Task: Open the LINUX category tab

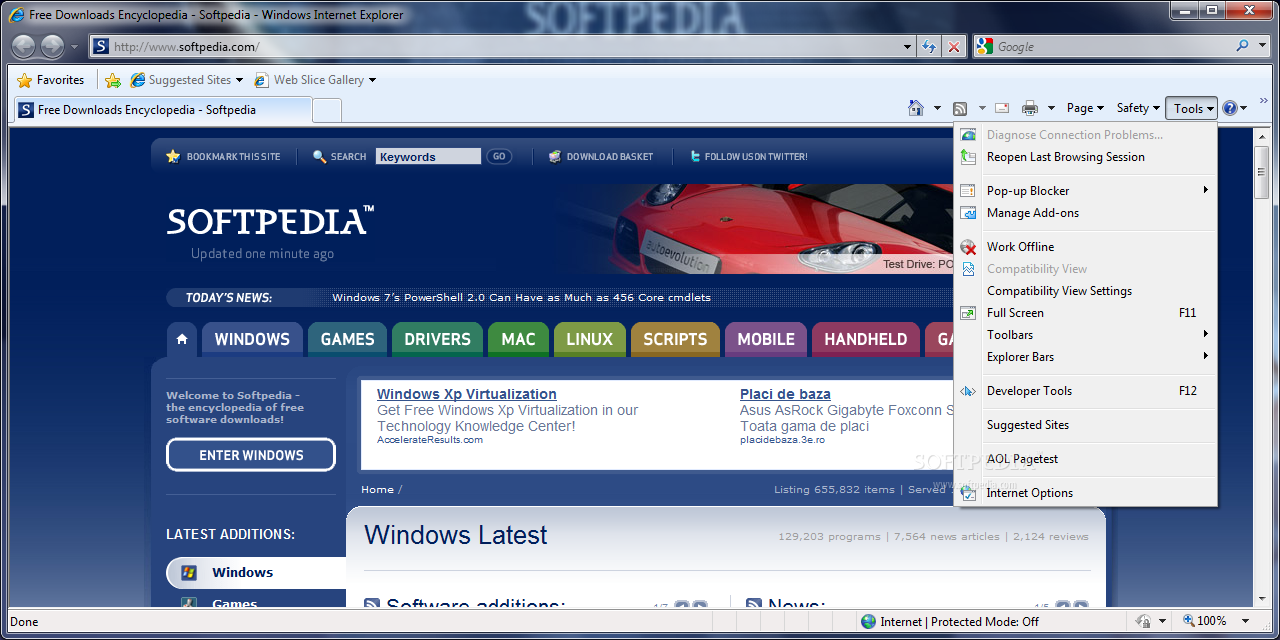Action: [x=589, y=339]
